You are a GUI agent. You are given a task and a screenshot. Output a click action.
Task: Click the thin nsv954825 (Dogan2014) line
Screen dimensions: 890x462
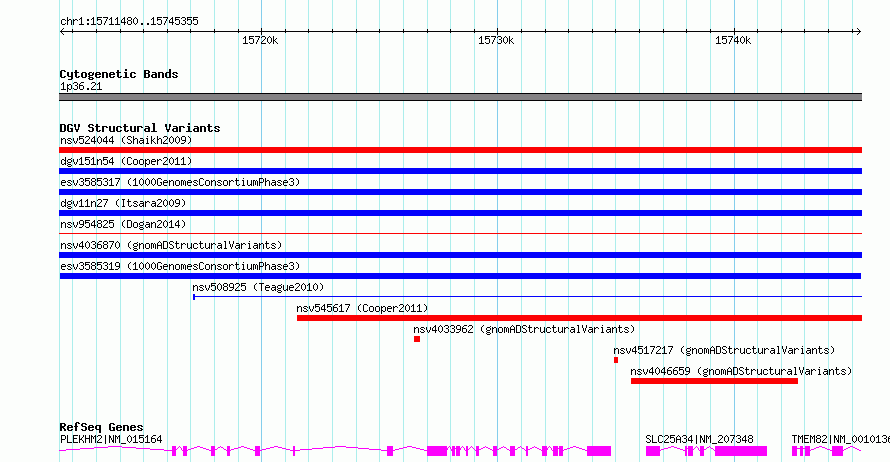pyautogui.click(x=460, y=233)
